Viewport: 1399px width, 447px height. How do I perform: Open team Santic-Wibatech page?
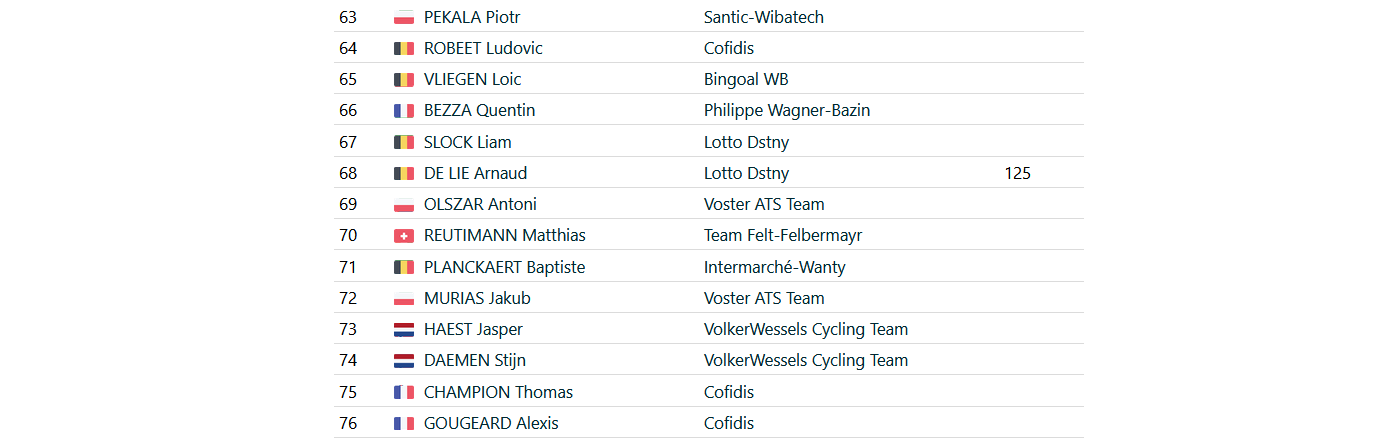click(764, 17)
